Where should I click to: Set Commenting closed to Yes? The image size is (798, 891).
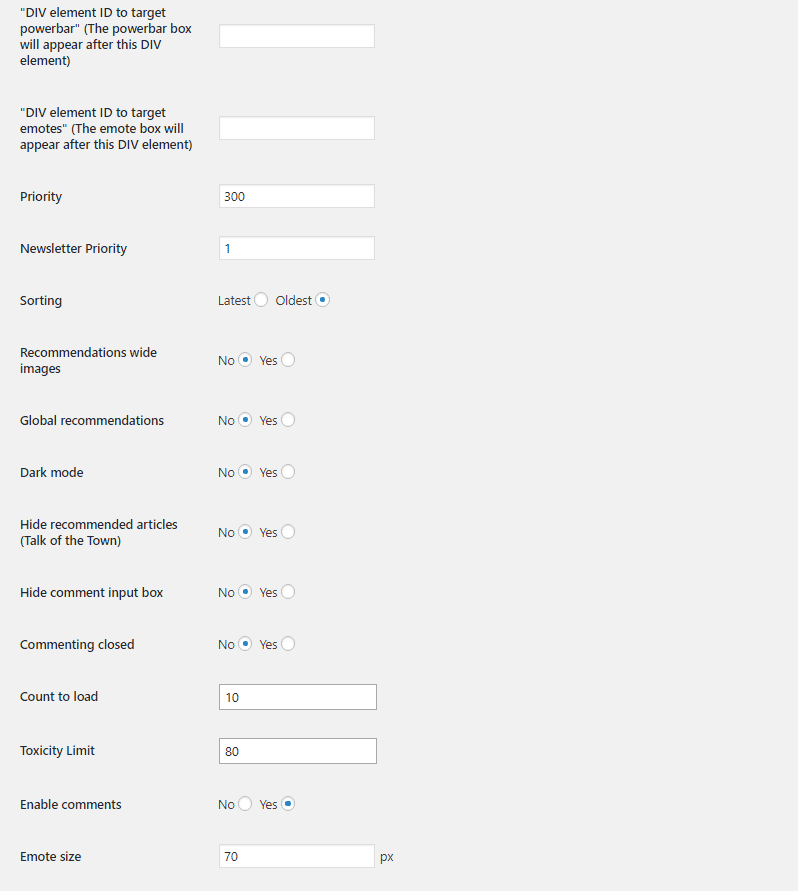pyautogui.click(x=288, y=644)
